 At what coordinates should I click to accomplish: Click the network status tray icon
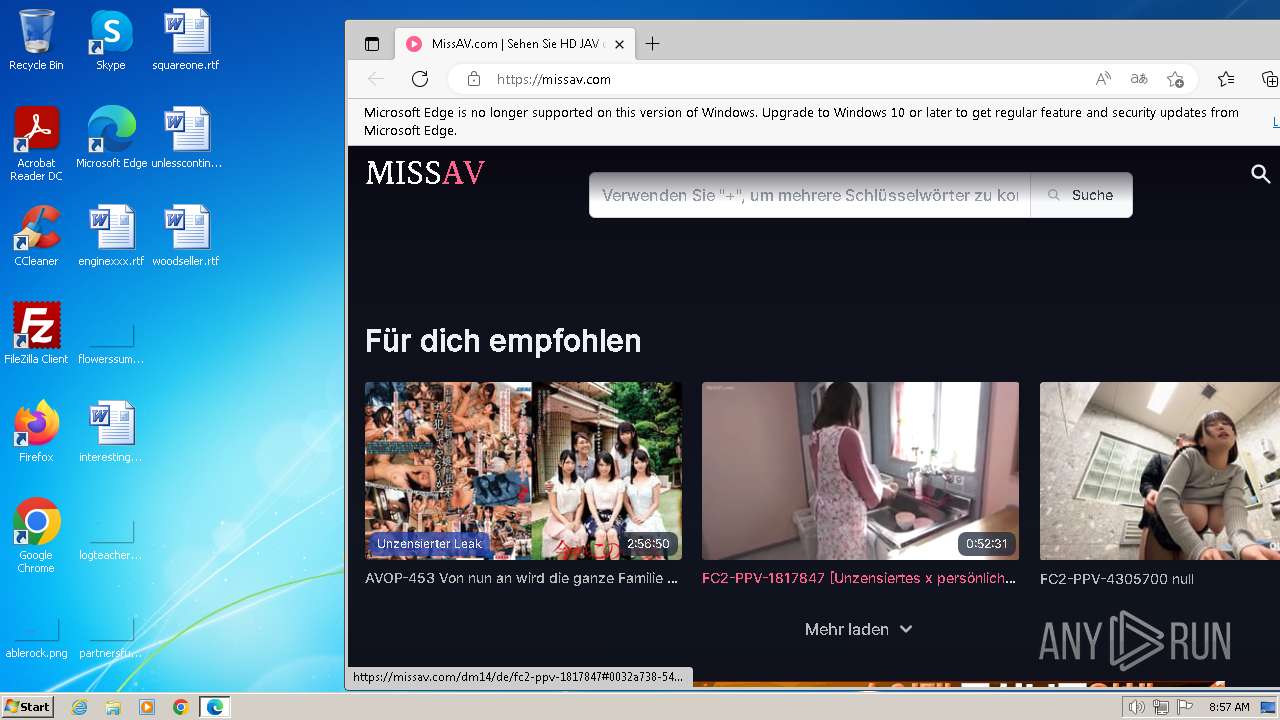tap(1161, 707)
